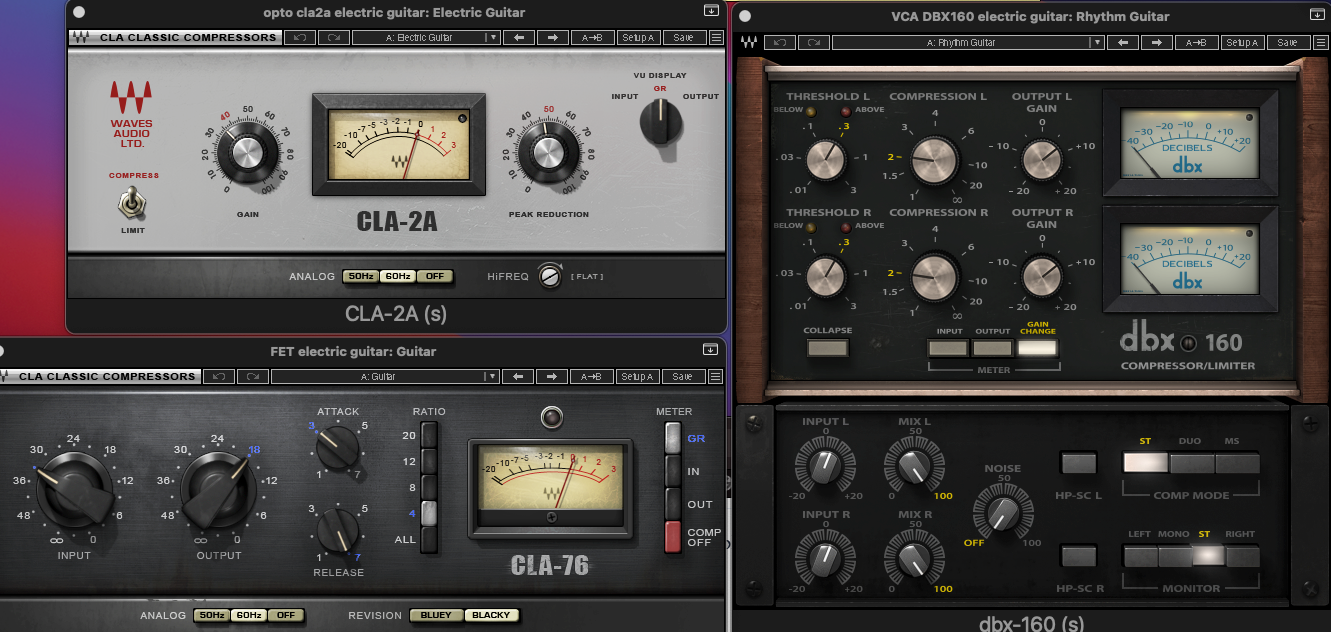Set CLA-76 meter to GR
Screen dimensions: 1331x632
pos(673,438)
